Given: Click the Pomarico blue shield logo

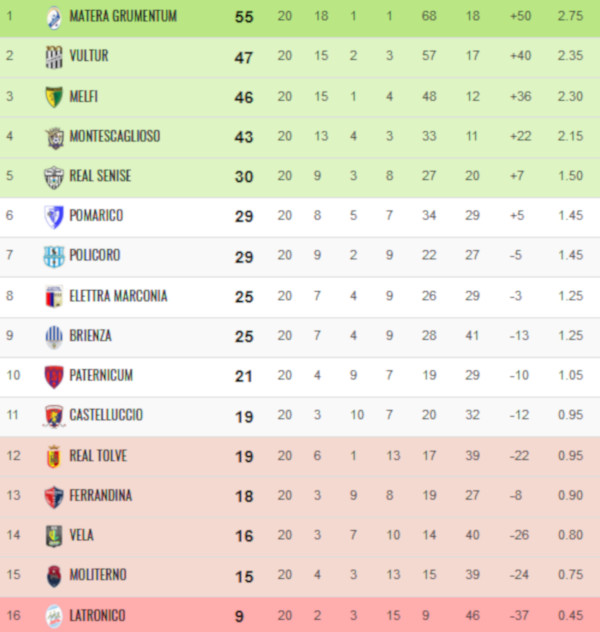Looking at the screenshot, I should (54, 216).
